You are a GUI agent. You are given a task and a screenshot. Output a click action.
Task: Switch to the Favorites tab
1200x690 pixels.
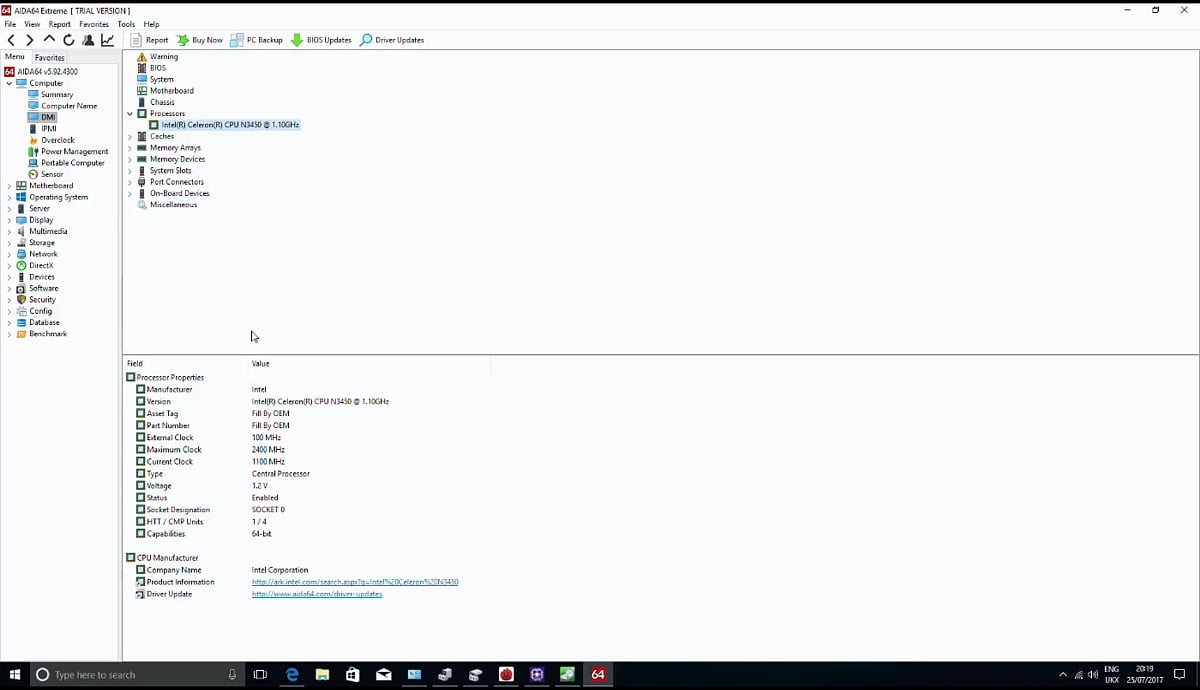pos(50,57)
